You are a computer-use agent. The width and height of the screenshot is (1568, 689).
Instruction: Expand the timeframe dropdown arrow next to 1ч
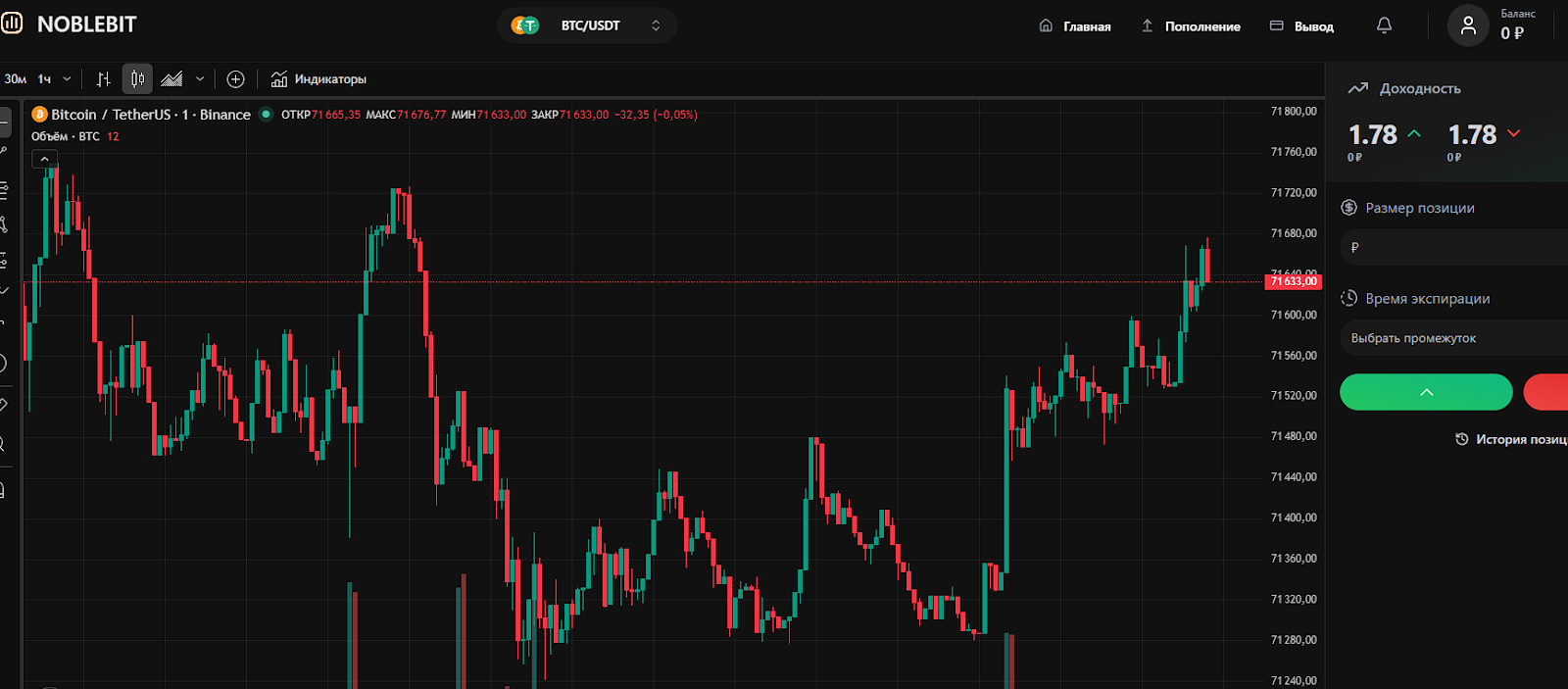(x=67, y=79)
